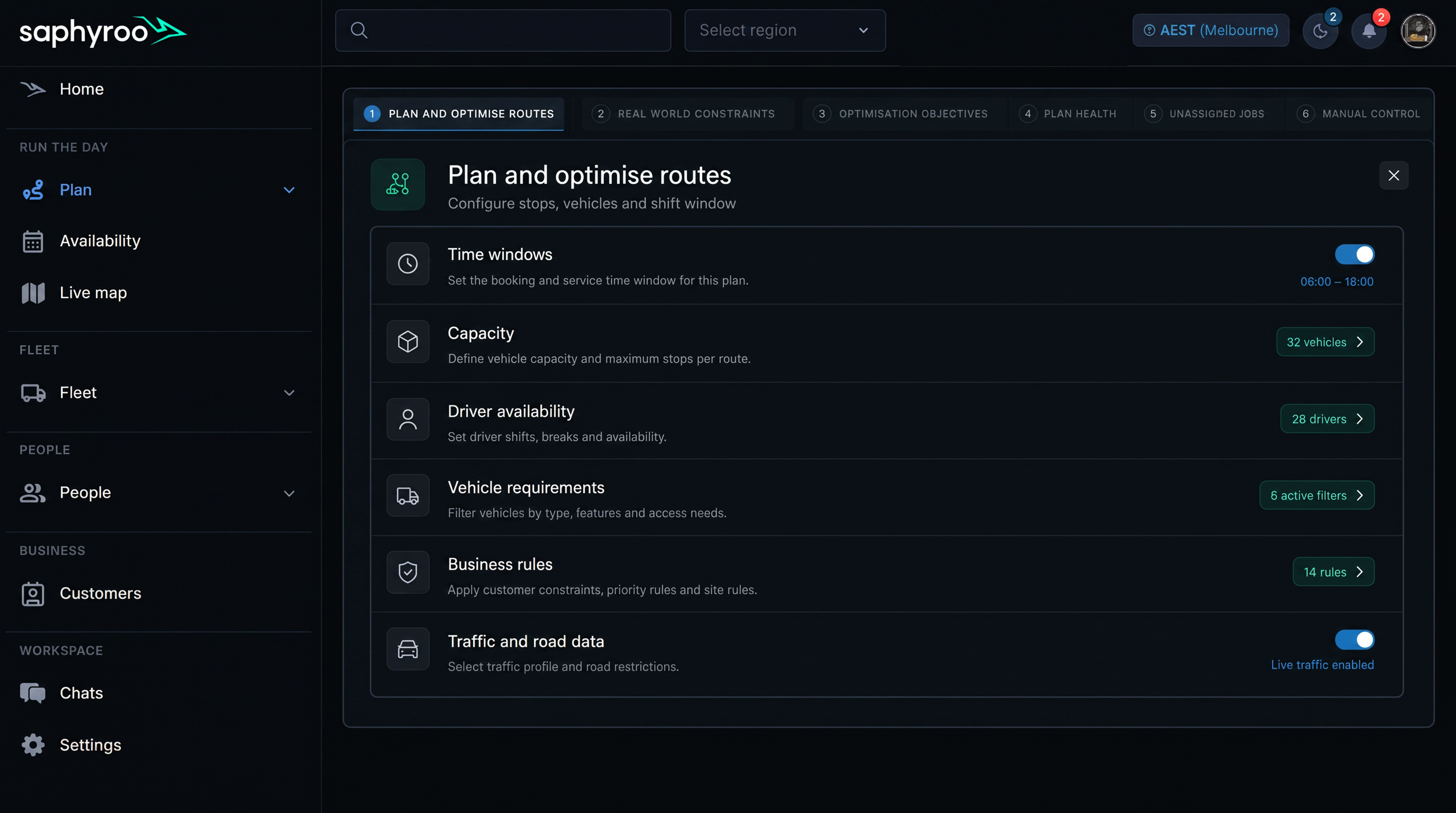Click the Driver availability person icon
The height and width of the screenshot is (813, 1456).
pyautogui.click(x=408, y=420)
